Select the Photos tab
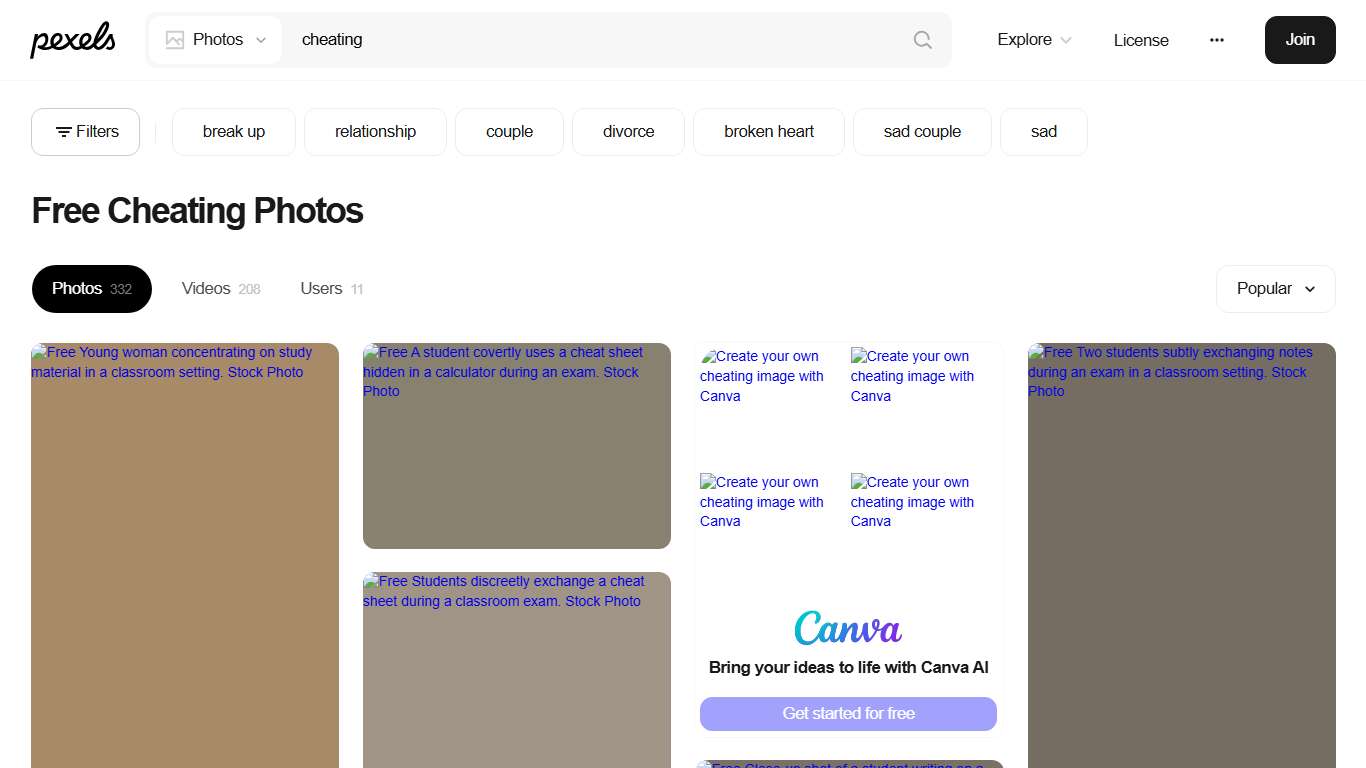The image size is (1366, 768). click(91, 289)
